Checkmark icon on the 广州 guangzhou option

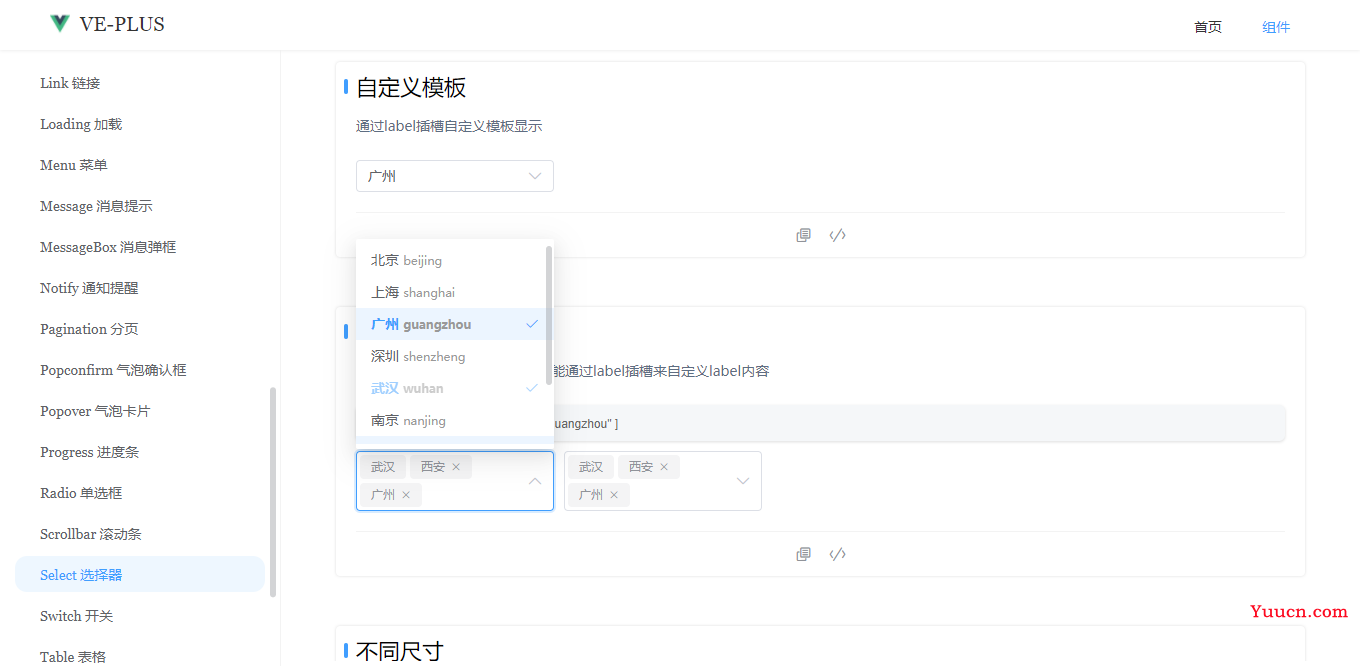532,324
